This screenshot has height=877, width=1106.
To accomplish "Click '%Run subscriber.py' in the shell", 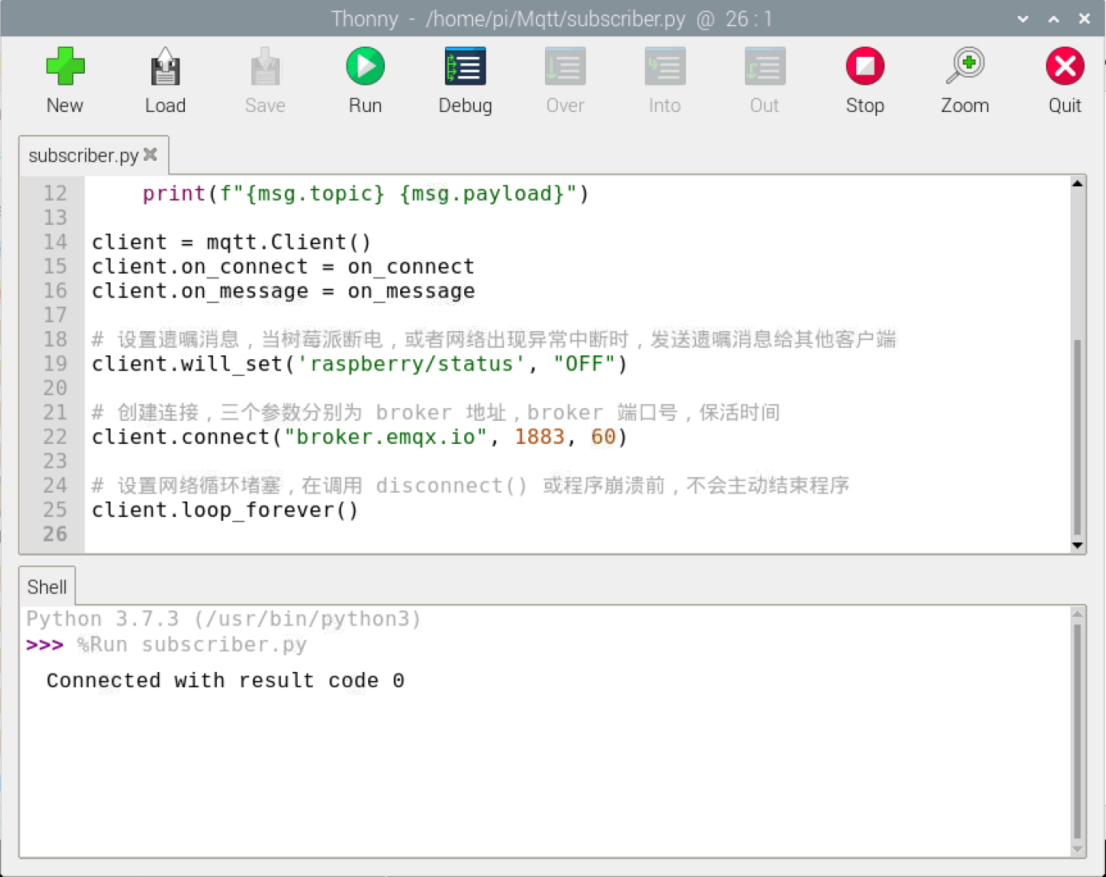I will (x=192, y=644).
